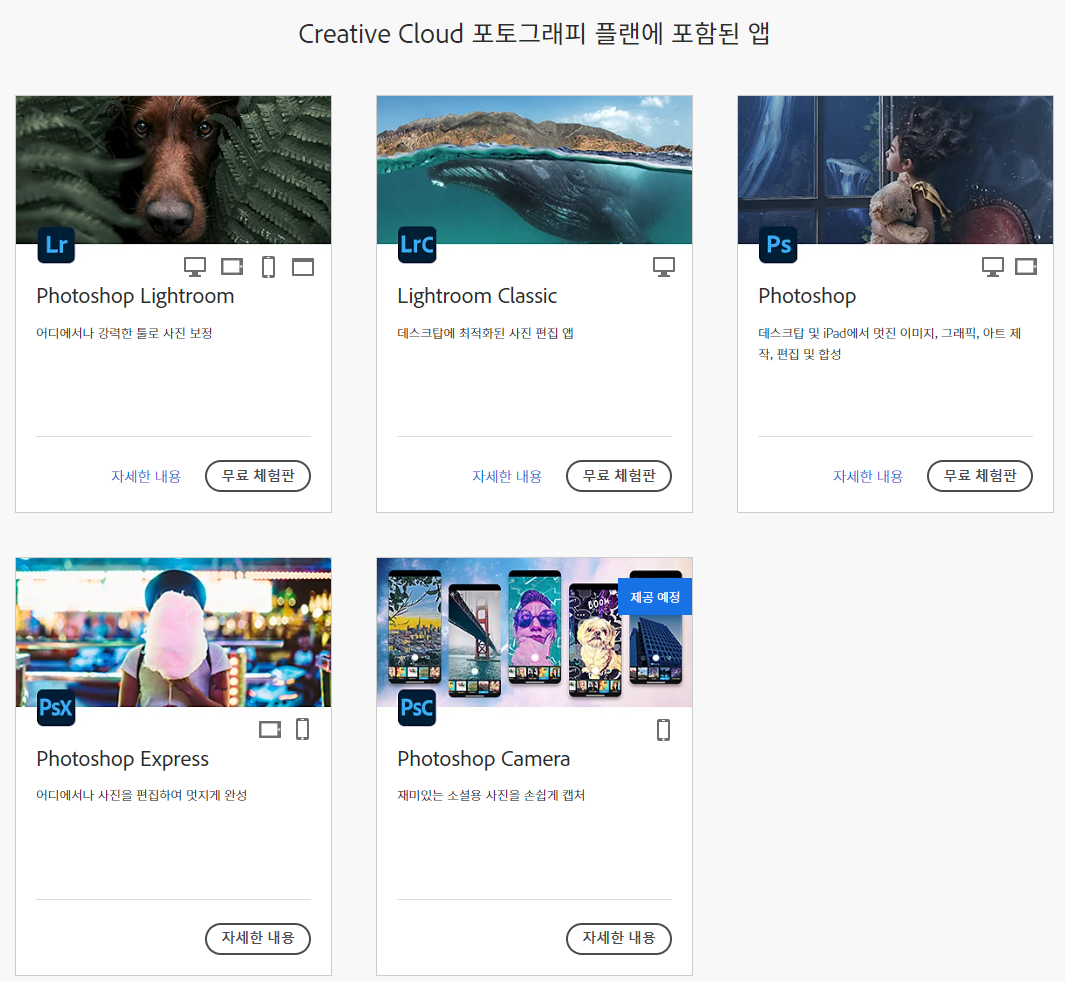Start 무료 체험판 for Photoshop Lightroom
The width and height of the screenshot is (1065, 982).
(x=258, y=476)
